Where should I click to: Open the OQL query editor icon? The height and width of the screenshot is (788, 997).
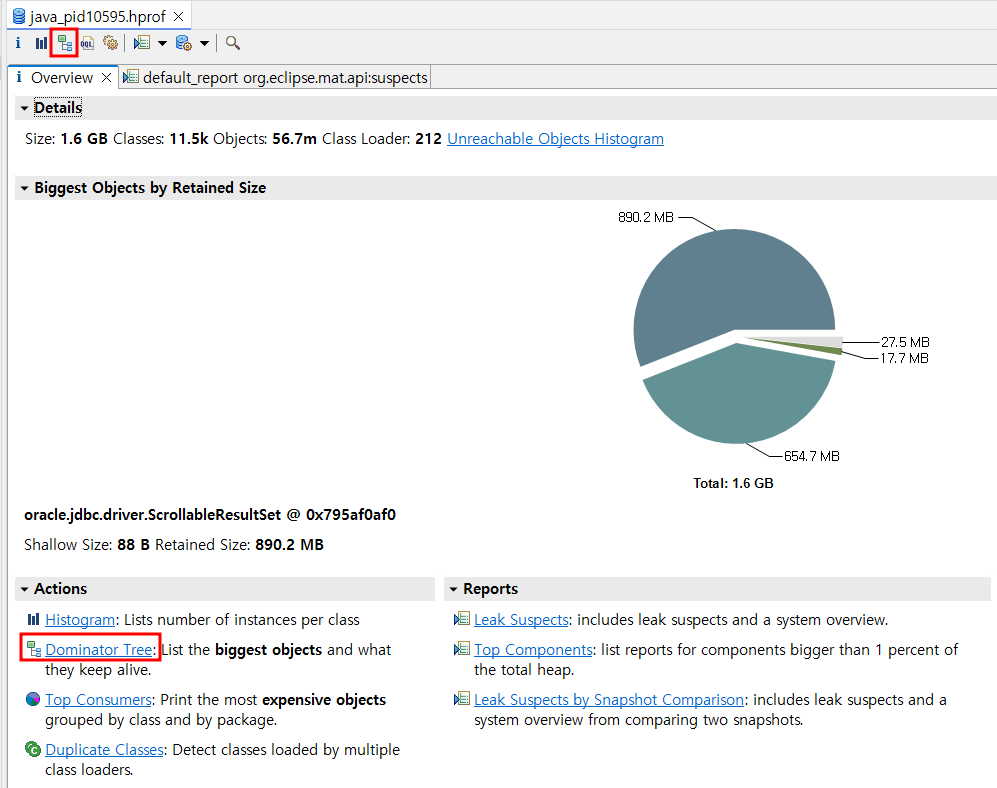(88, 43)
